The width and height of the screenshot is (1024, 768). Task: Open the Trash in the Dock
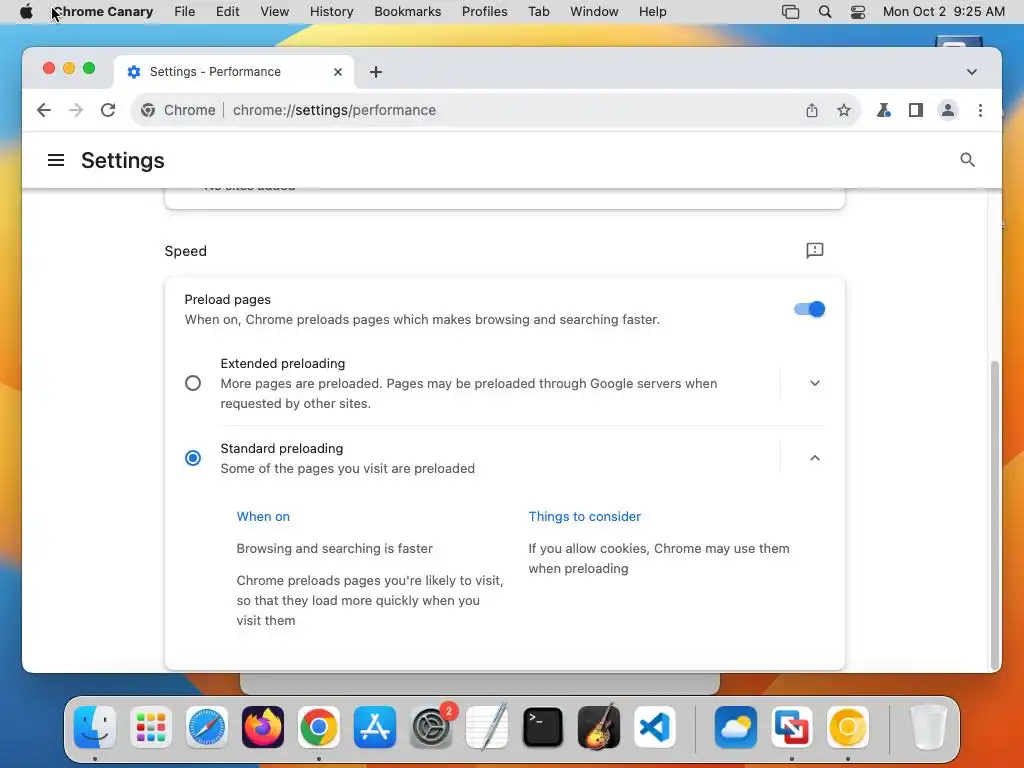tap(928, 727)
